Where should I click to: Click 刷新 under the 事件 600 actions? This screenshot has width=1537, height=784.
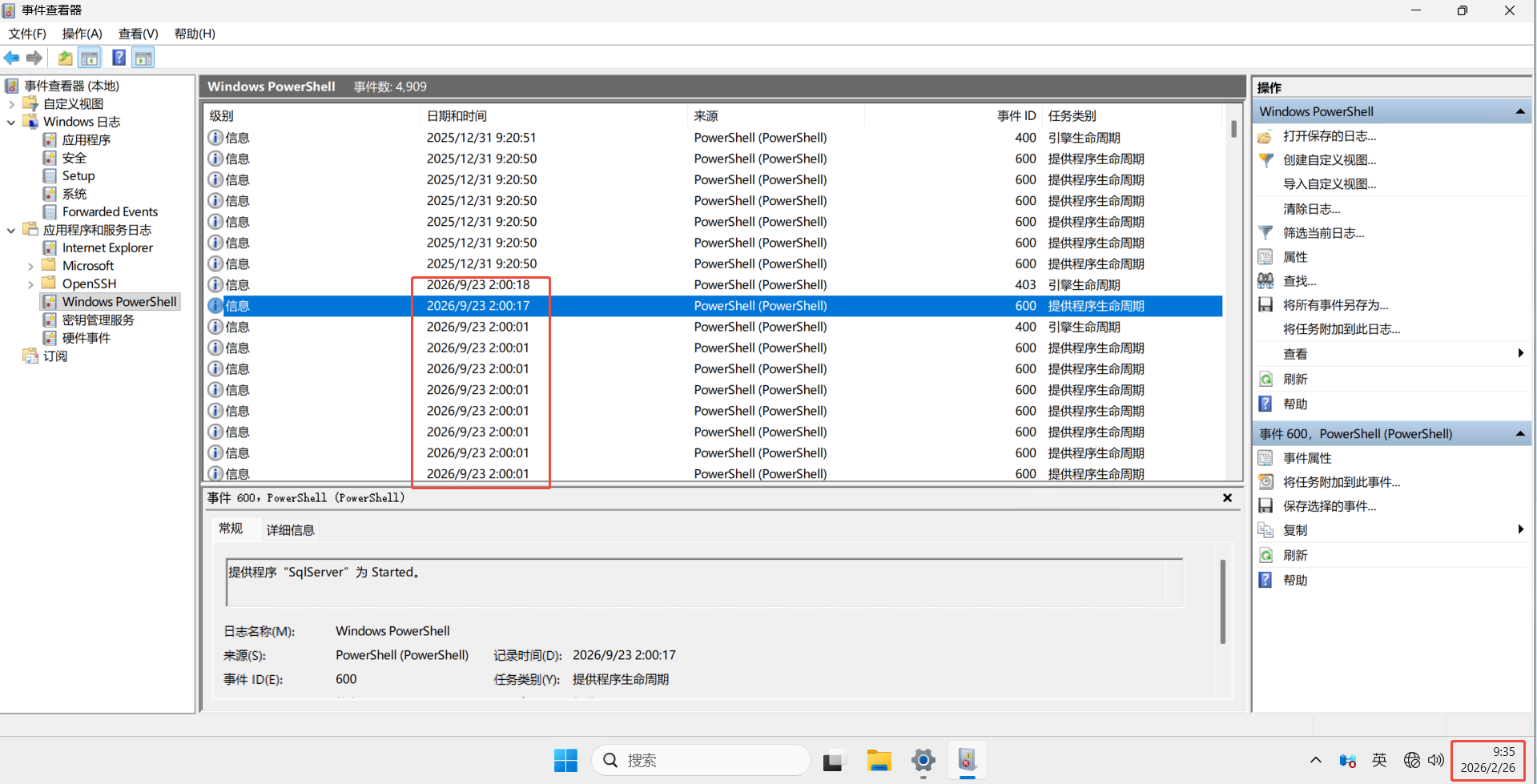pyautogui.click(x=1295, y=556)
